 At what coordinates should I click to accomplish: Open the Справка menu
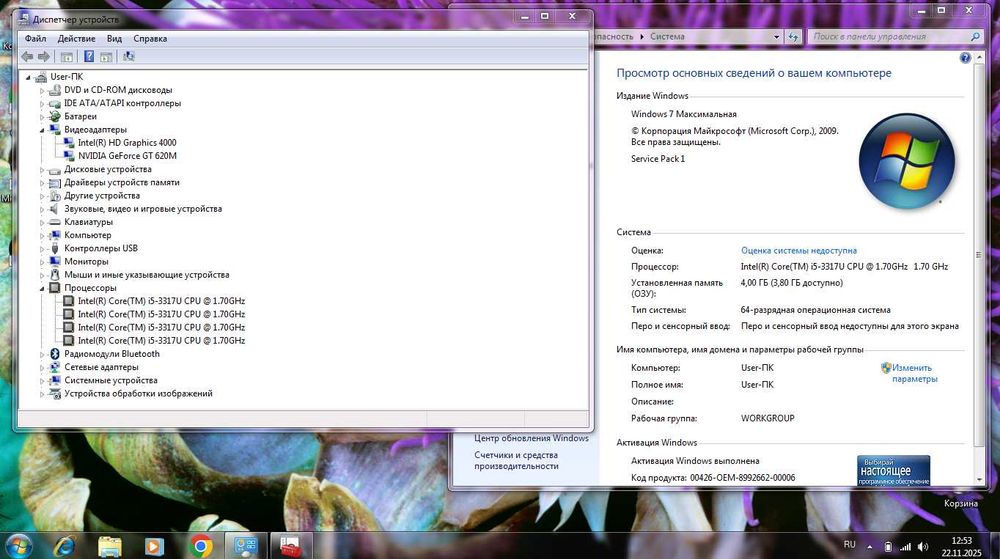click(150, 38)
